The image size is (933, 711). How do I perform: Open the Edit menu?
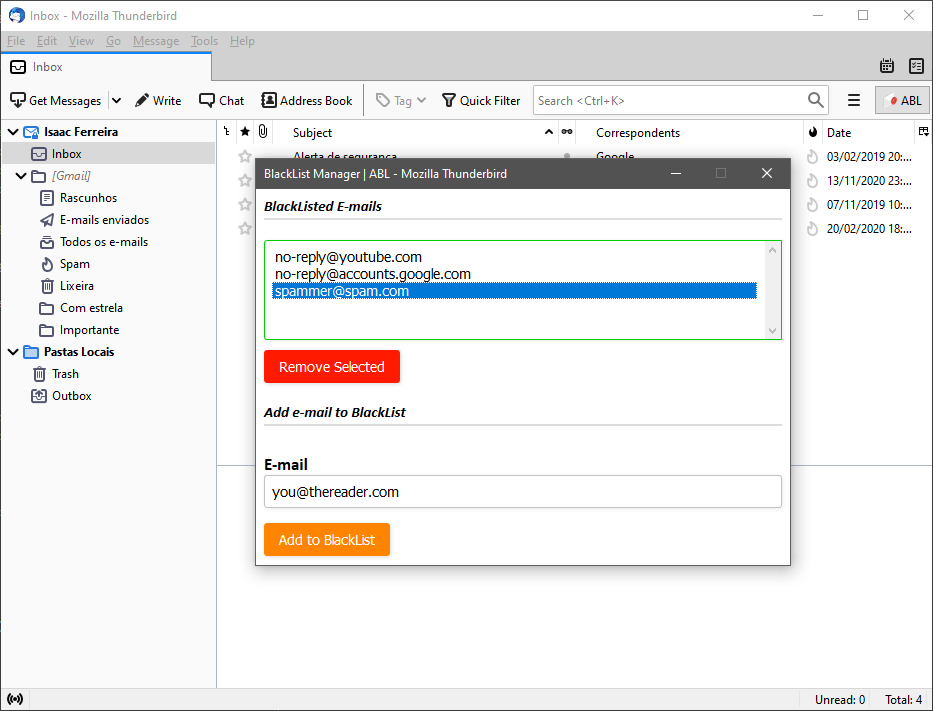coord(46,41)
